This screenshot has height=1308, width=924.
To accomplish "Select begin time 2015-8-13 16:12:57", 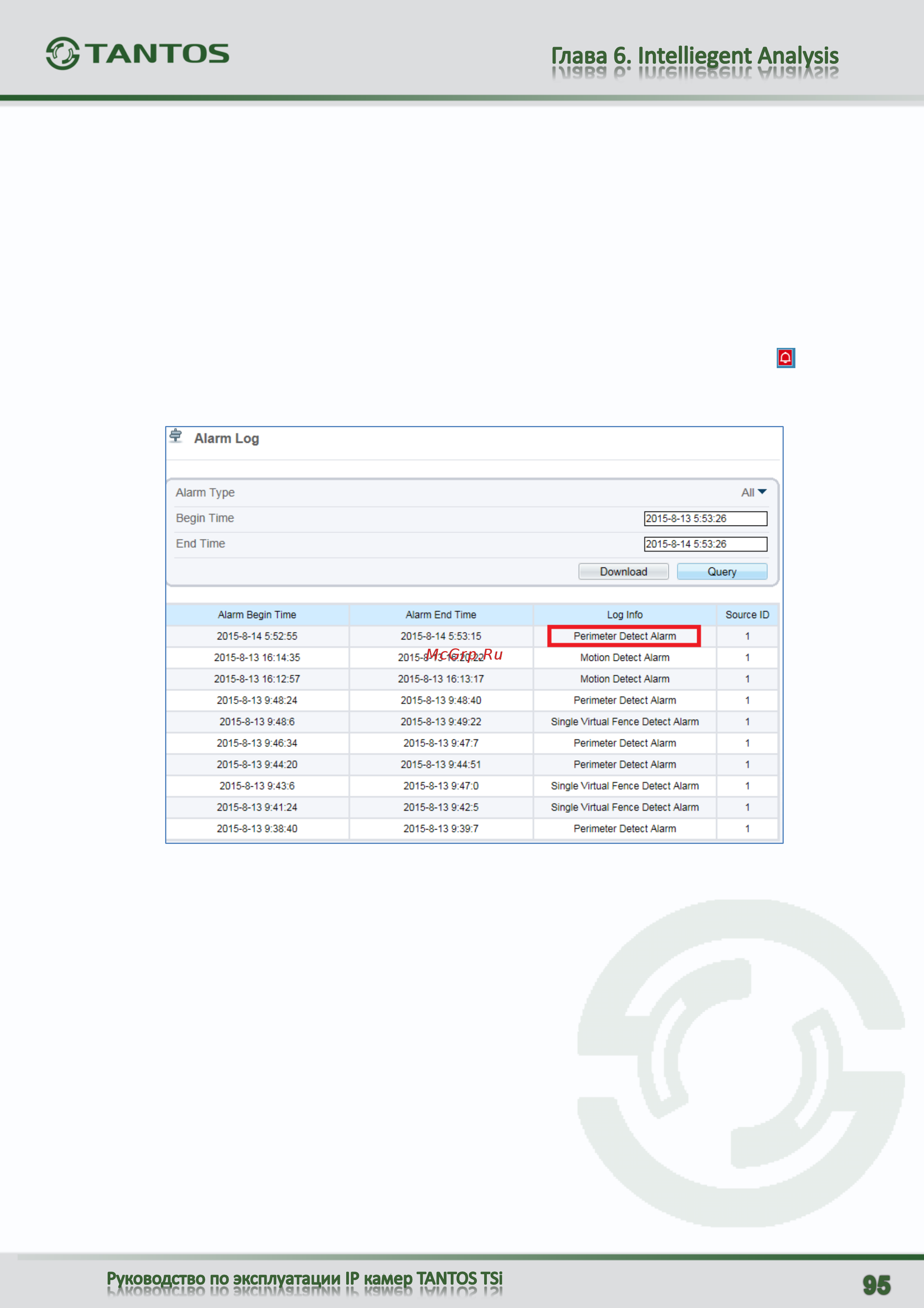I will (257, 679).
